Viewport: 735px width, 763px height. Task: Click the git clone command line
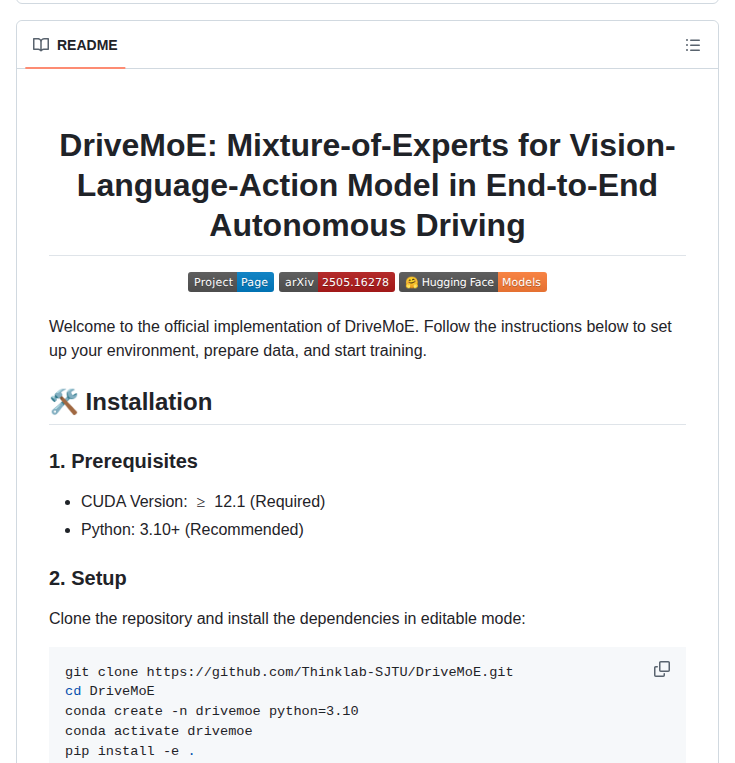289,672
